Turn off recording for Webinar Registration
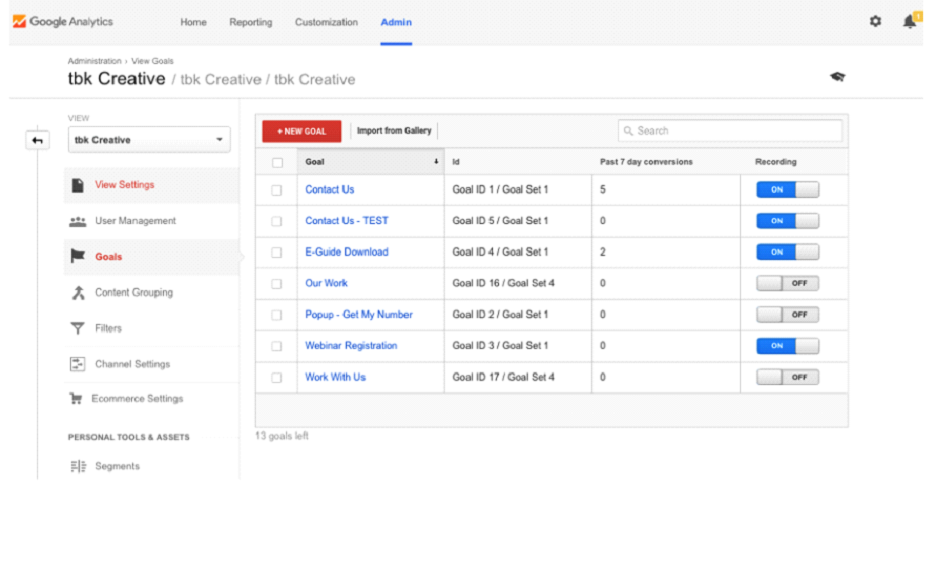This screenshot has width=936, height=564. pos(787,346)
